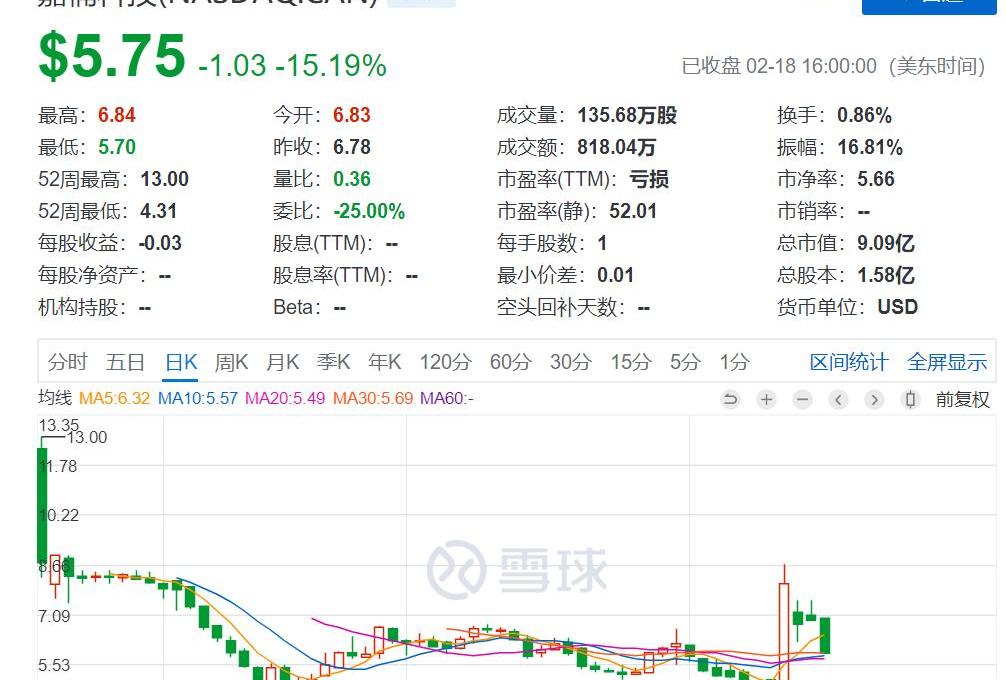
Task: Switch to the 分时 intraday tab
Action: tap(67, 362)
